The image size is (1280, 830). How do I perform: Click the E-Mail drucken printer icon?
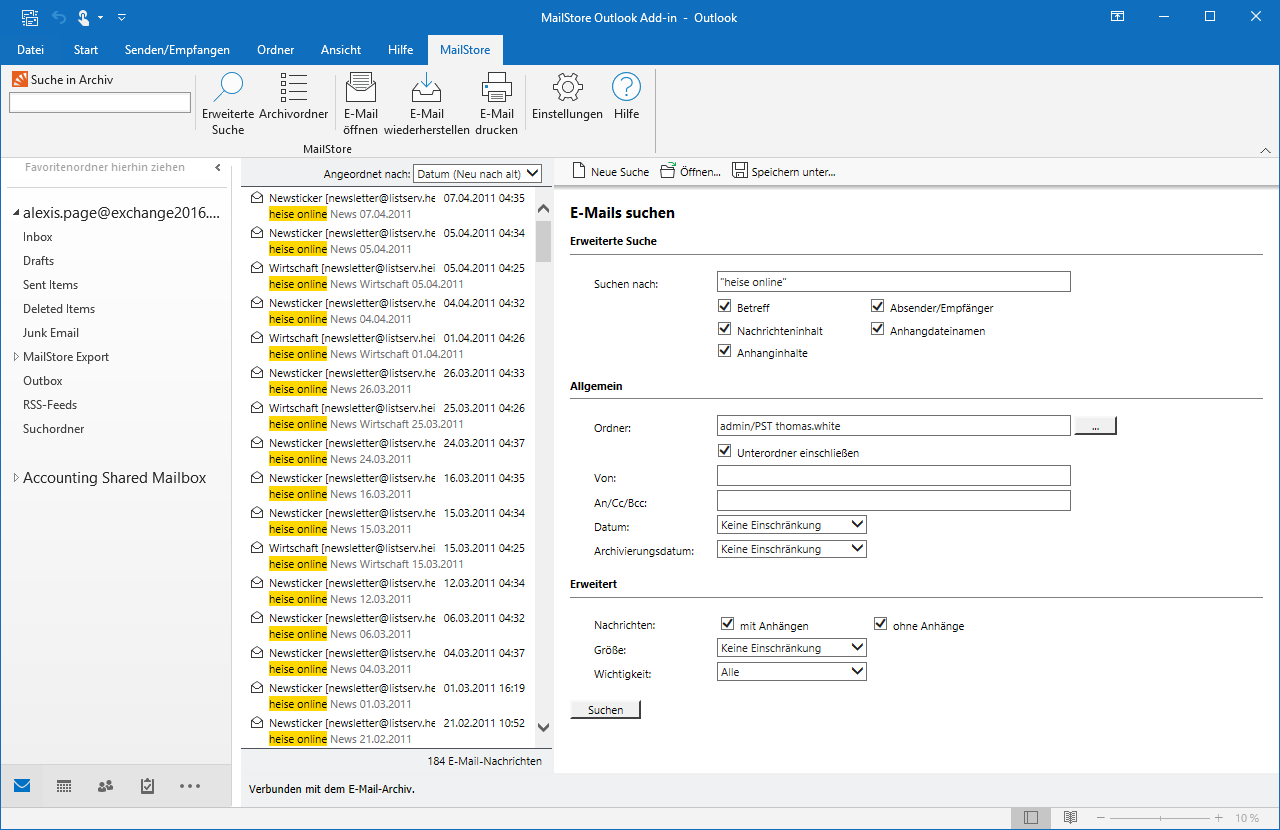pyautogui.click(x=497, y=89)
